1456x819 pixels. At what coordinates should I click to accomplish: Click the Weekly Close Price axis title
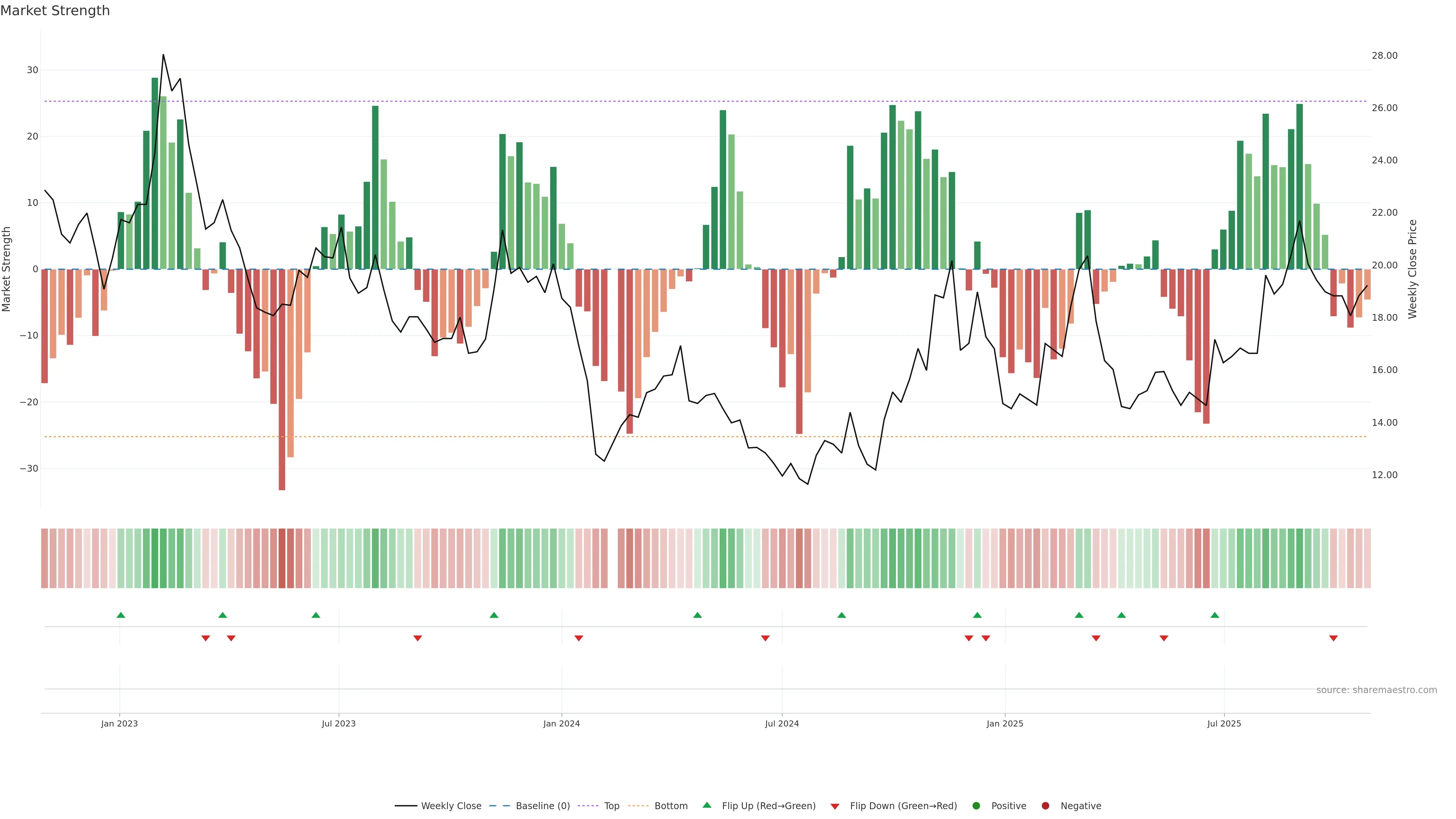(1412, 269)
